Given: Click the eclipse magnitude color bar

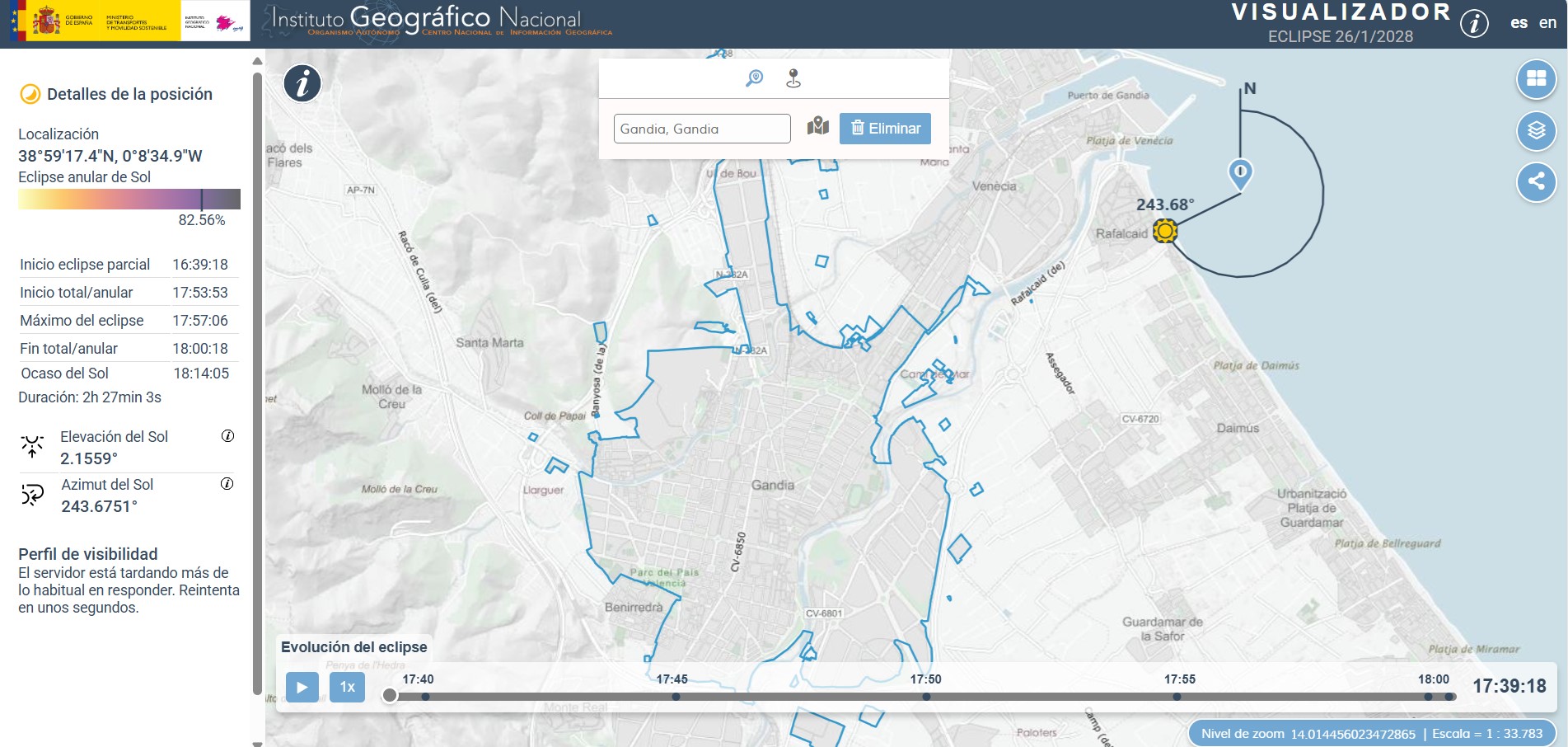Looking at the screenshot, I should (x=129, y=199).
